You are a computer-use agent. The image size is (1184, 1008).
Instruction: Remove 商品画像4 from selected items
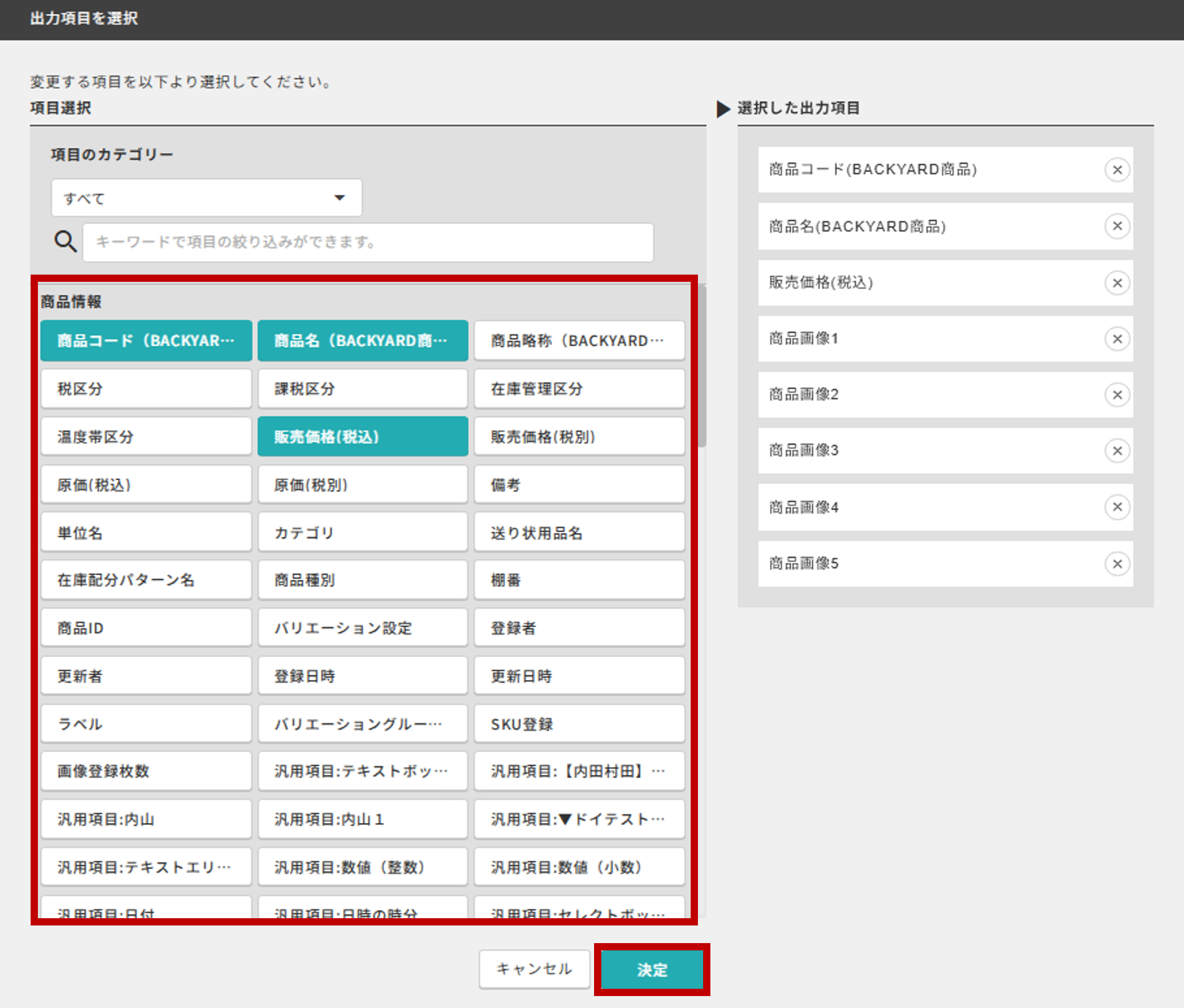[1117, 507]
